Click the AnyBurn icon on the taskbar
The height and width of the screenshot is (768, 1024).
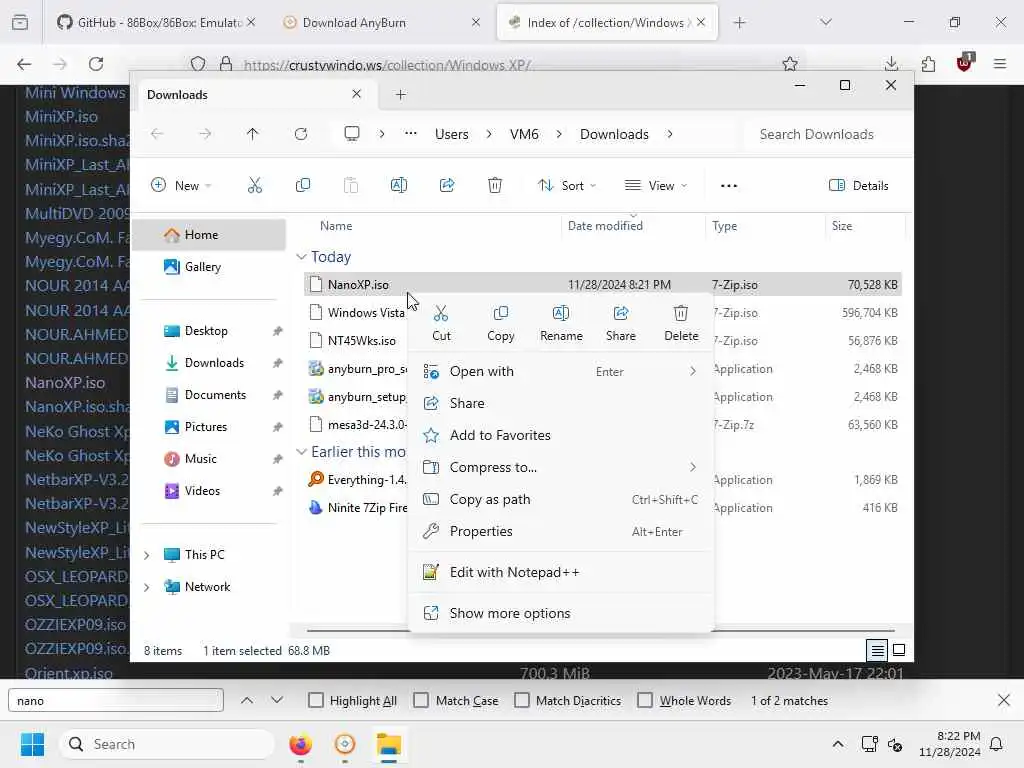[x=345, y=744]
